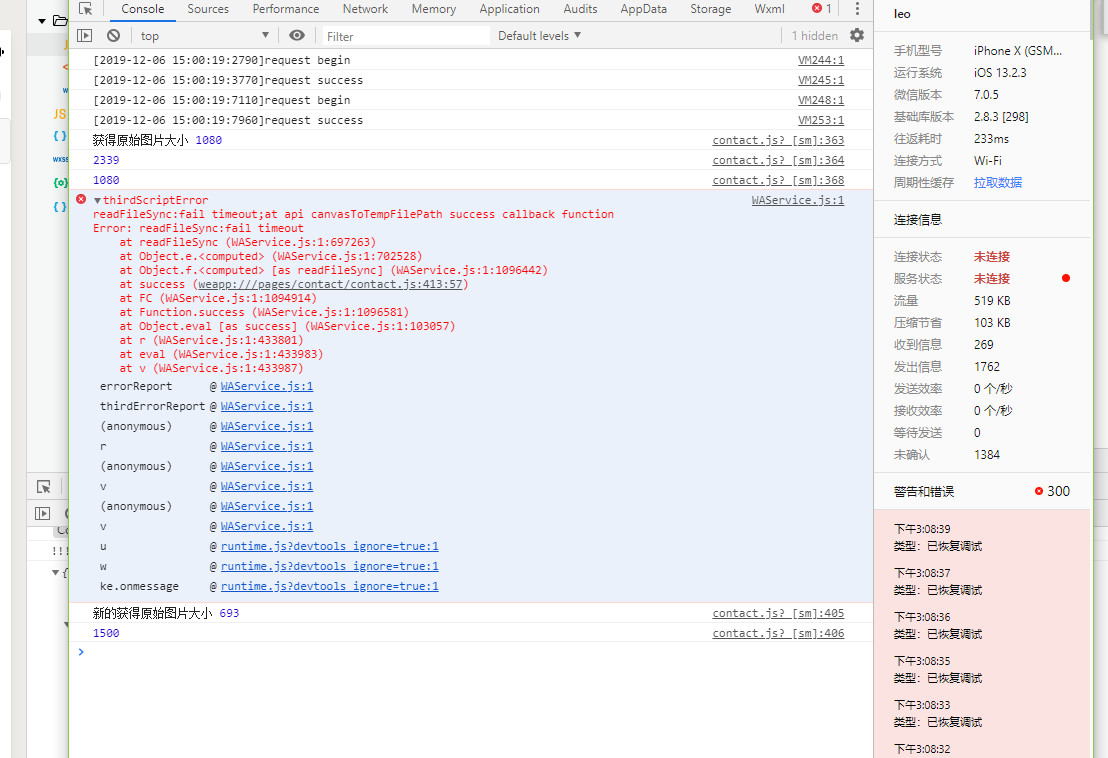This screenshot has height=758, width=1108.
Task: Open contact.js? [sm]:405 source link
Action: pyautogui.click(x=778, y=613)
